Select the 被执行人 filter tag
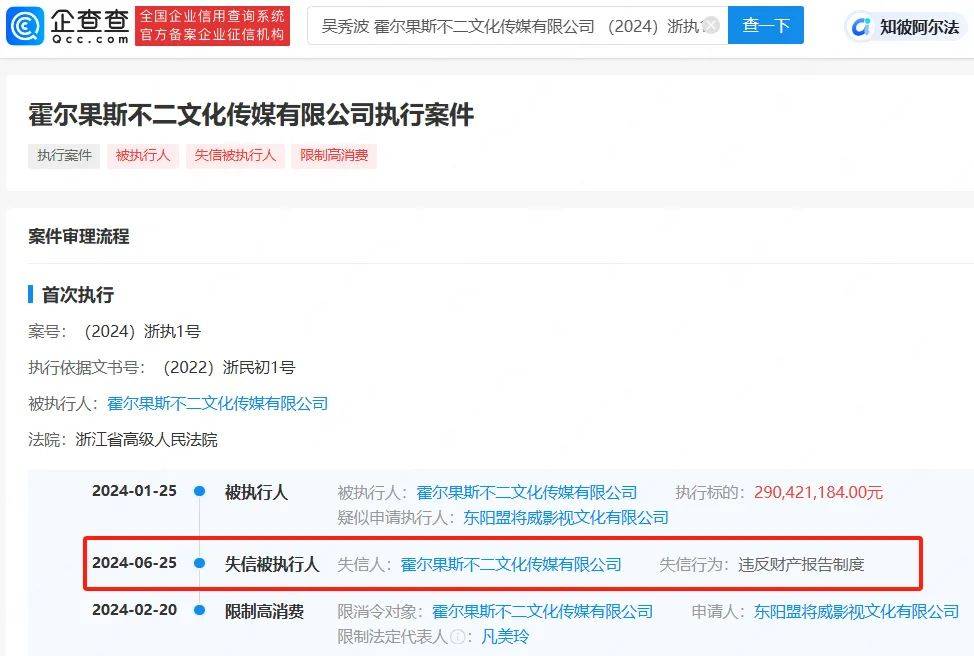The width and height of the screenshot is (974, 656). pos(142,156)
